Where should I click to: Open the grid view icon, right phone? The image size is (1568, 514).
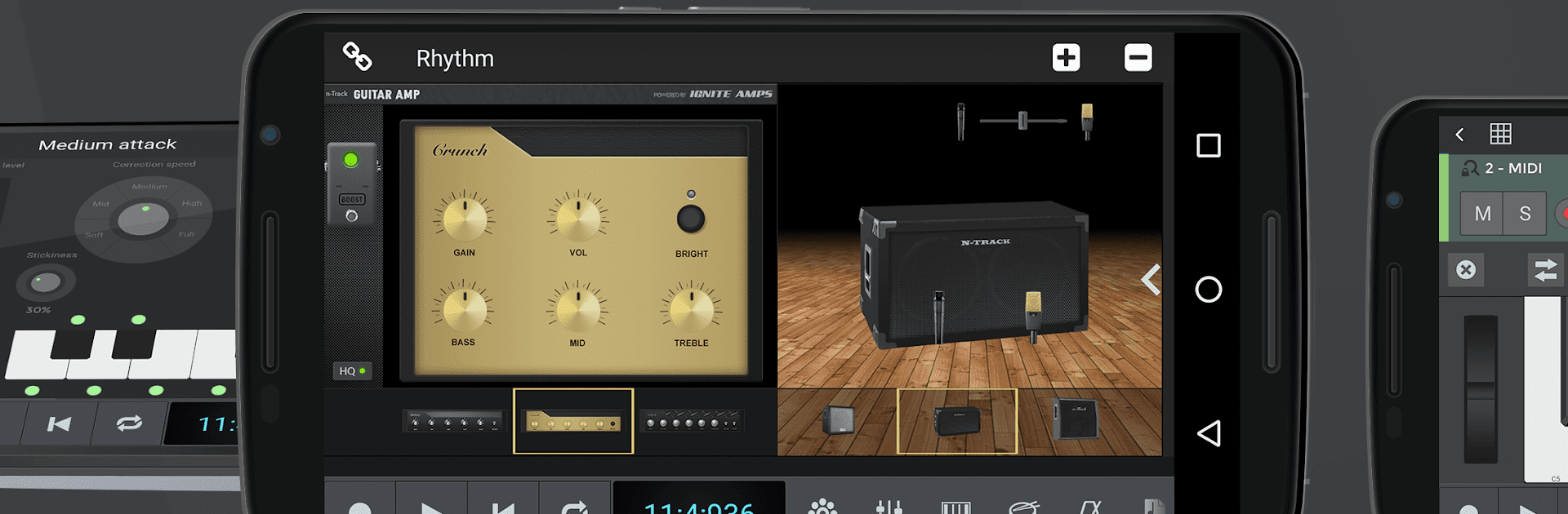1501,133
